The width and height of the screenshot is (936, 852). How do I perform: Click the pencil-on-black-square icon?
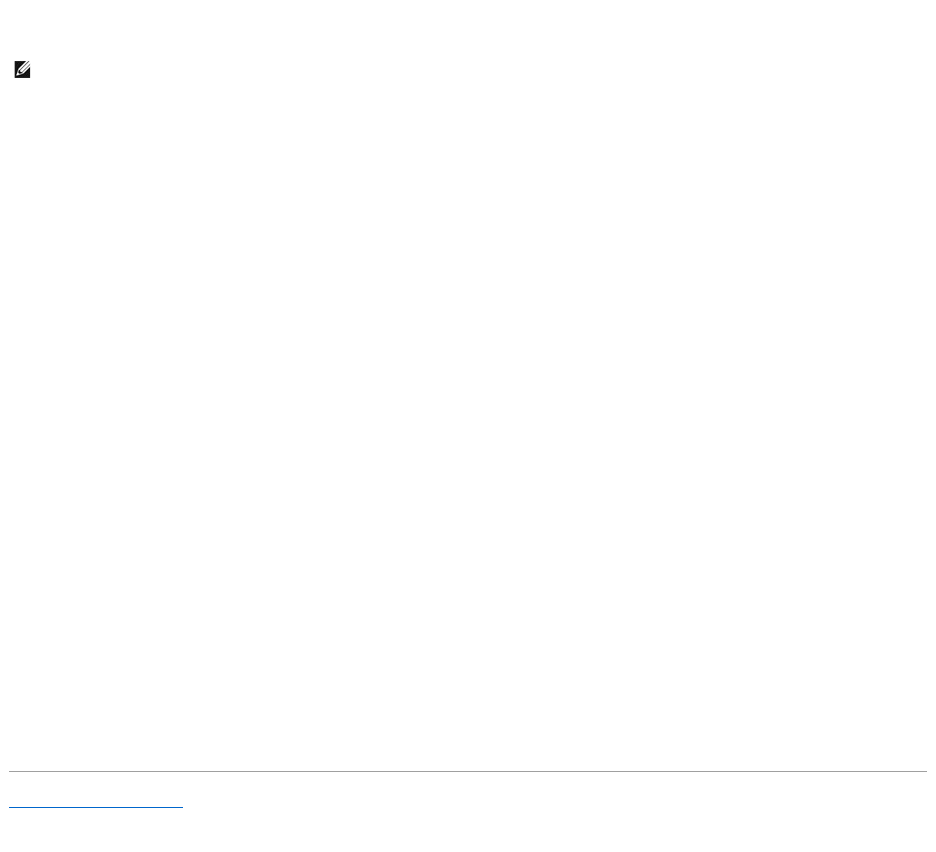point(22,69)
